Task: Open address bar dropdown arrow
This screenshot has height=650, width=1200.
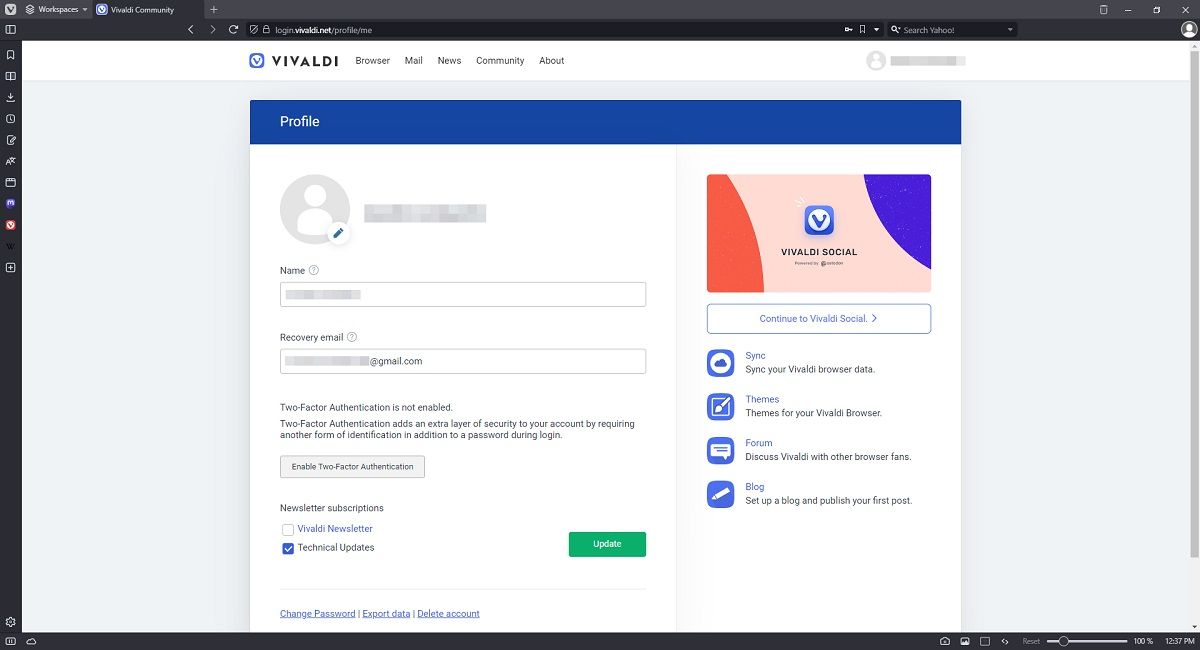Action: 877,30
